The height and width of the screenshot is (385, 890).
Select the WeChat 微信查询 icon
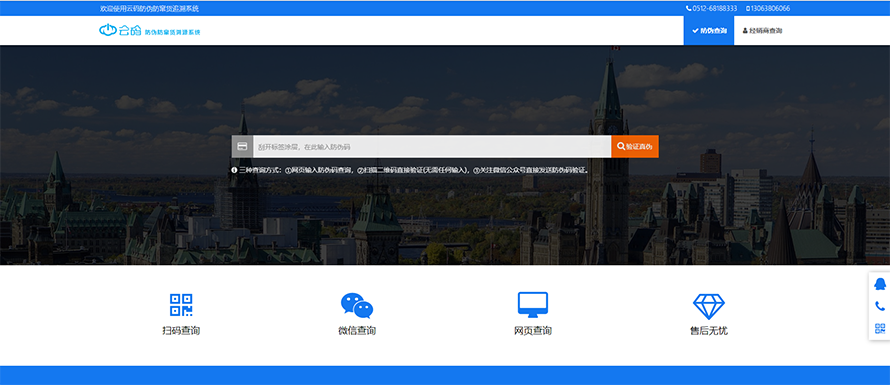(x=356, y=306)
